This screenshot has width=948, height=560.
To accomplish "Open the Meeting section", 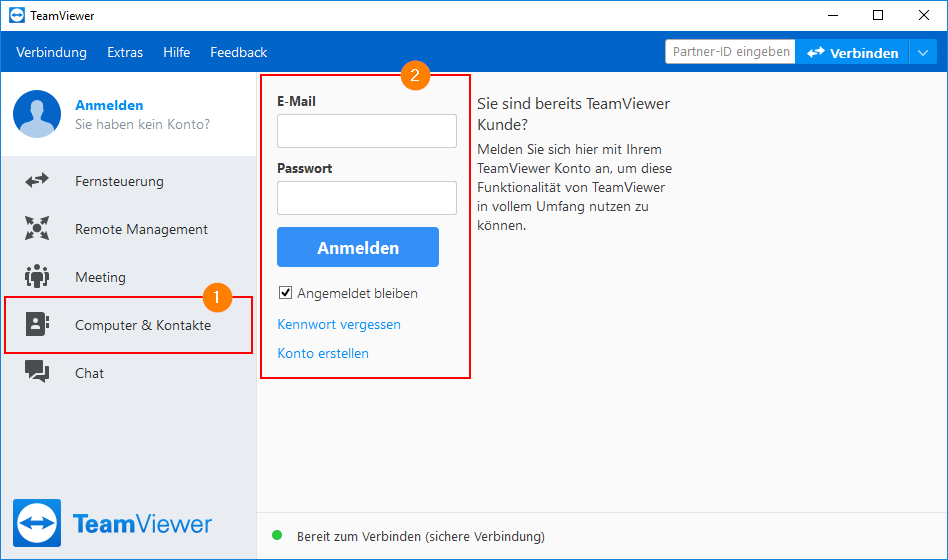I will pyautogui.click(x=129, y=276).
